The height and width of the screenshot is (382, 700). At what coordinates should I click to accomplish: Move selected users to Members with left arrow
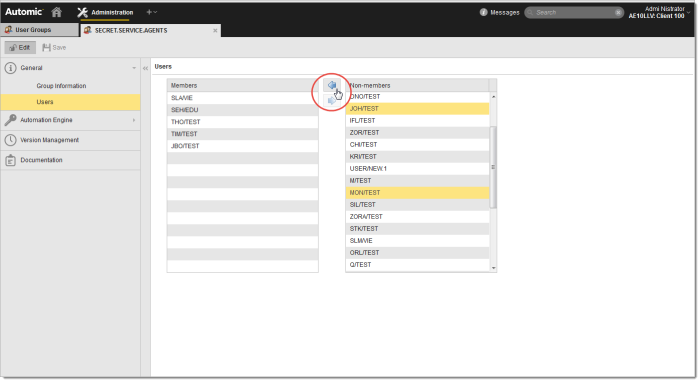(332, 85)
